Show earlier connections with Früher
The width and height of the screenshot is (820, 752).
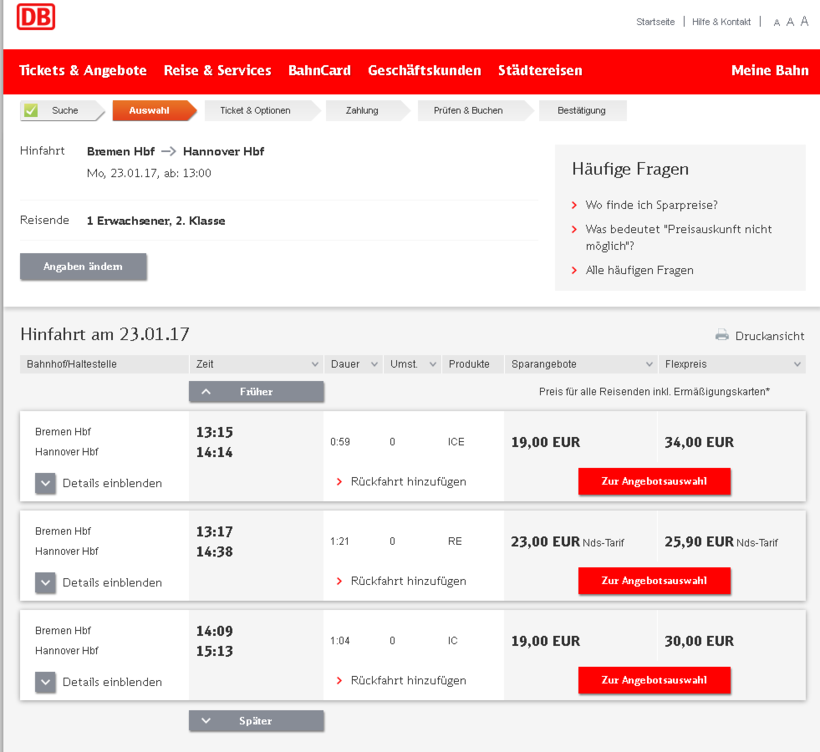pyautogui.click(x=256, y=392)
